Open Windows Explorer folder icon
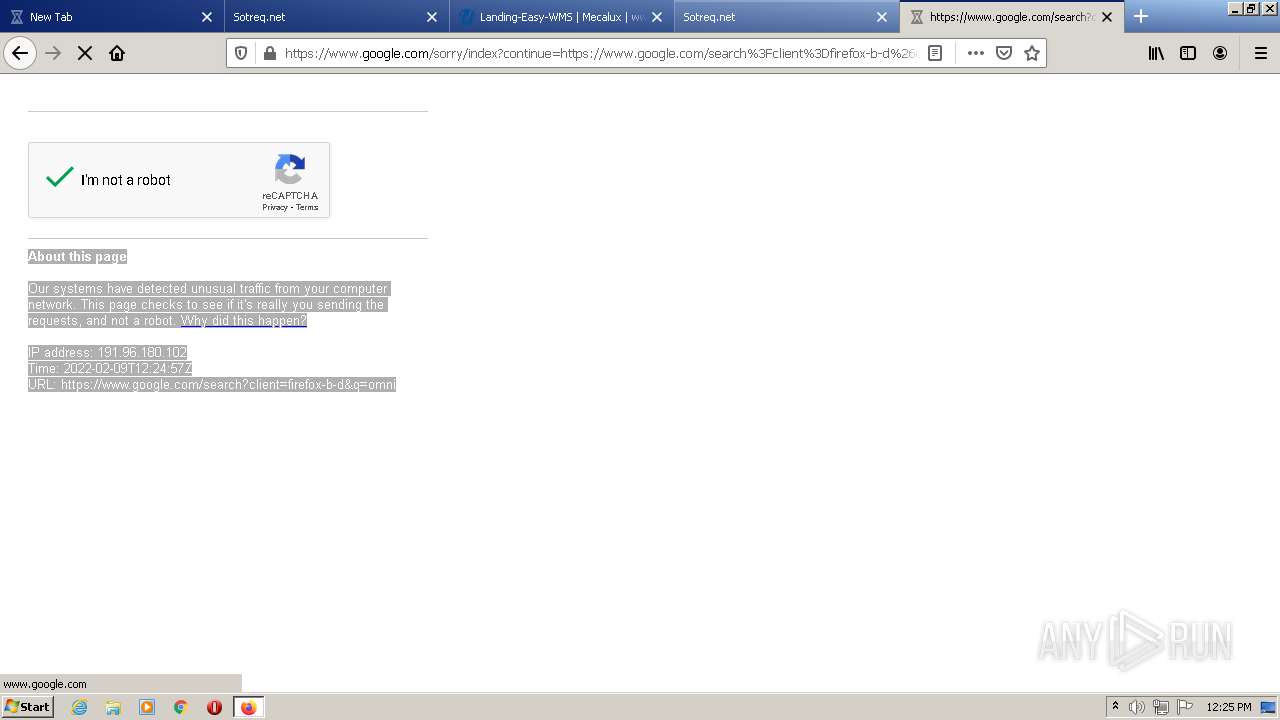 (x=113, y=707)
